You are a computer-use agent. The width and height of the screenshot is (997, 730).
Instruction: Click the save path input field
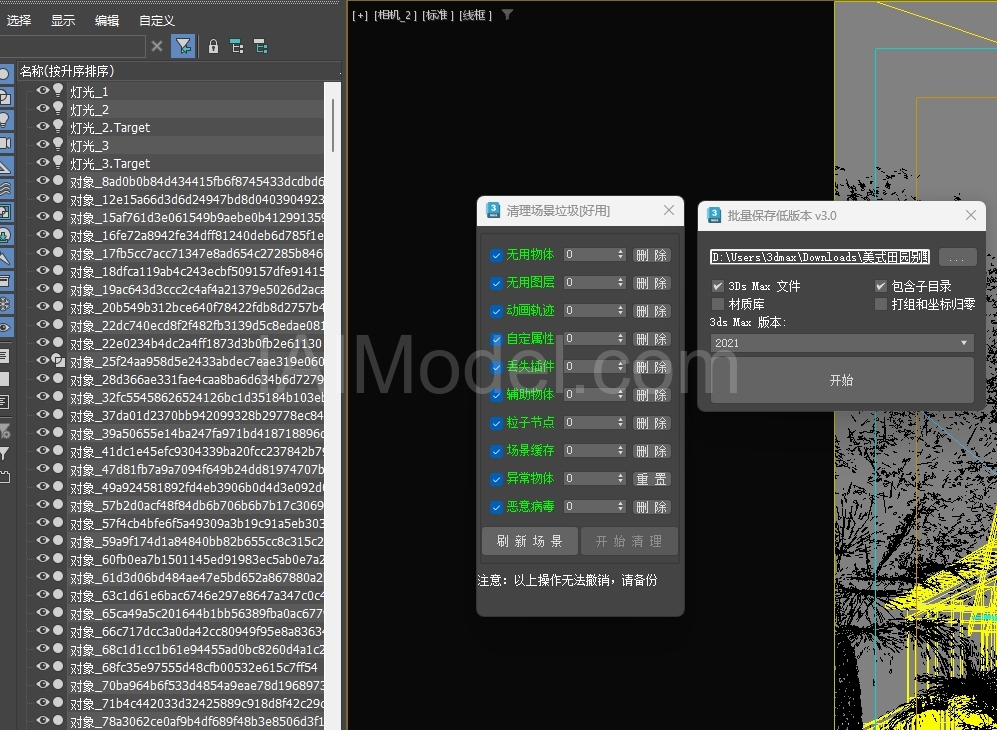pos(821,258)
